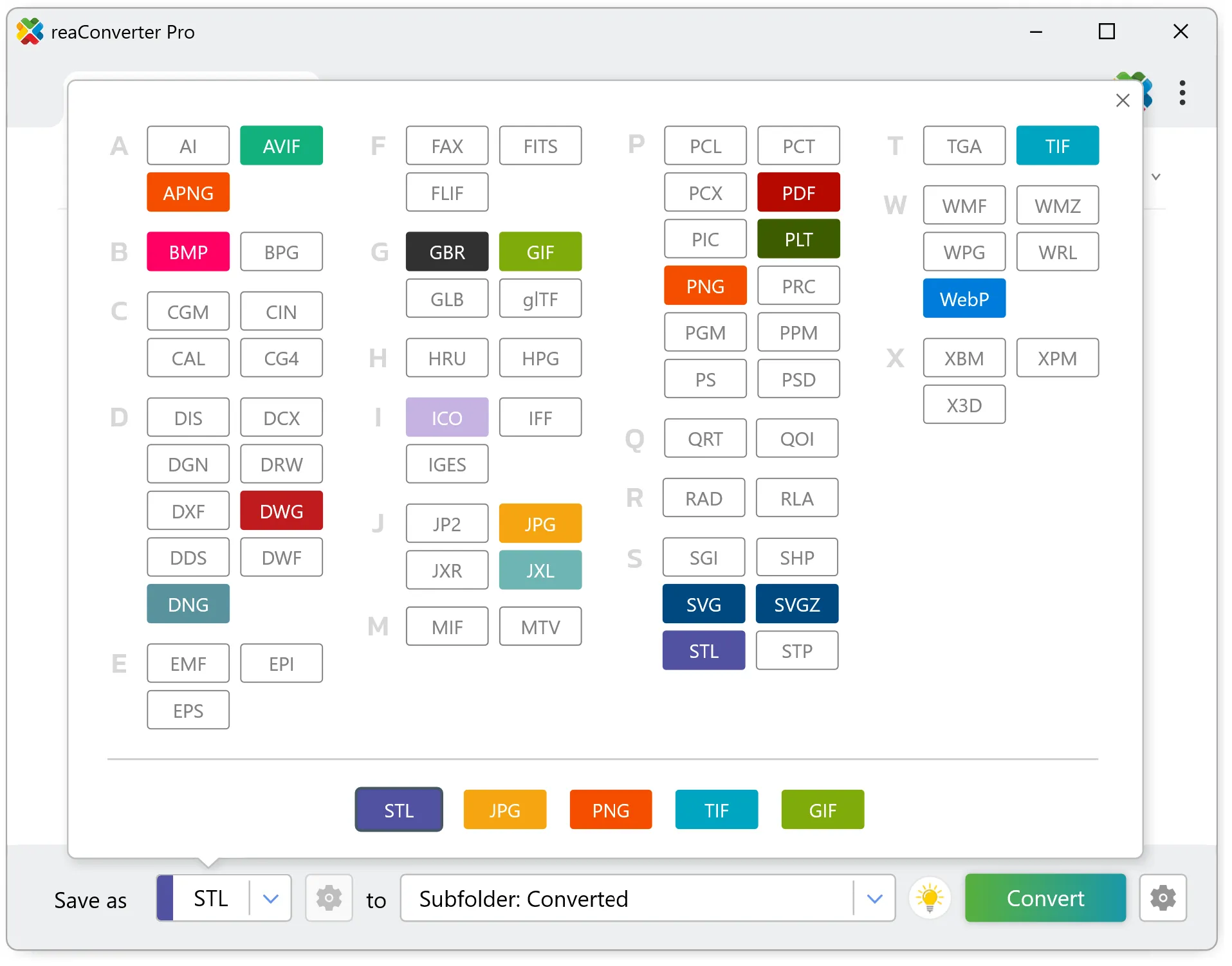Open the three-dot overflow menu
Viewport: 1232px width, 966px height.
click(x=1182, y=94)
